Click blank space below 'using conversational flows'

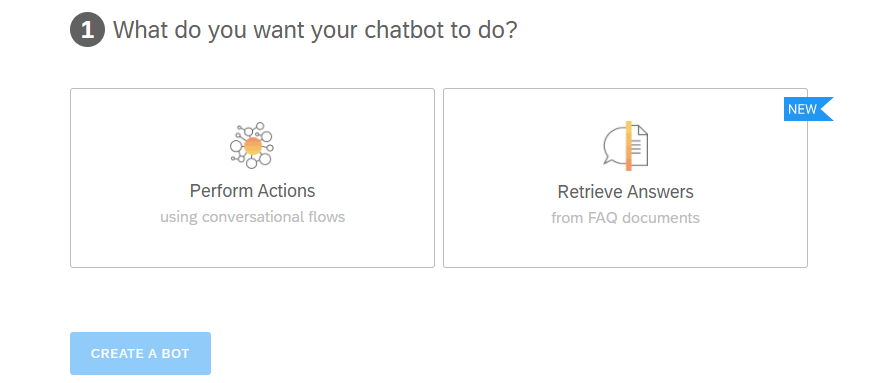[x=253, y=247]
